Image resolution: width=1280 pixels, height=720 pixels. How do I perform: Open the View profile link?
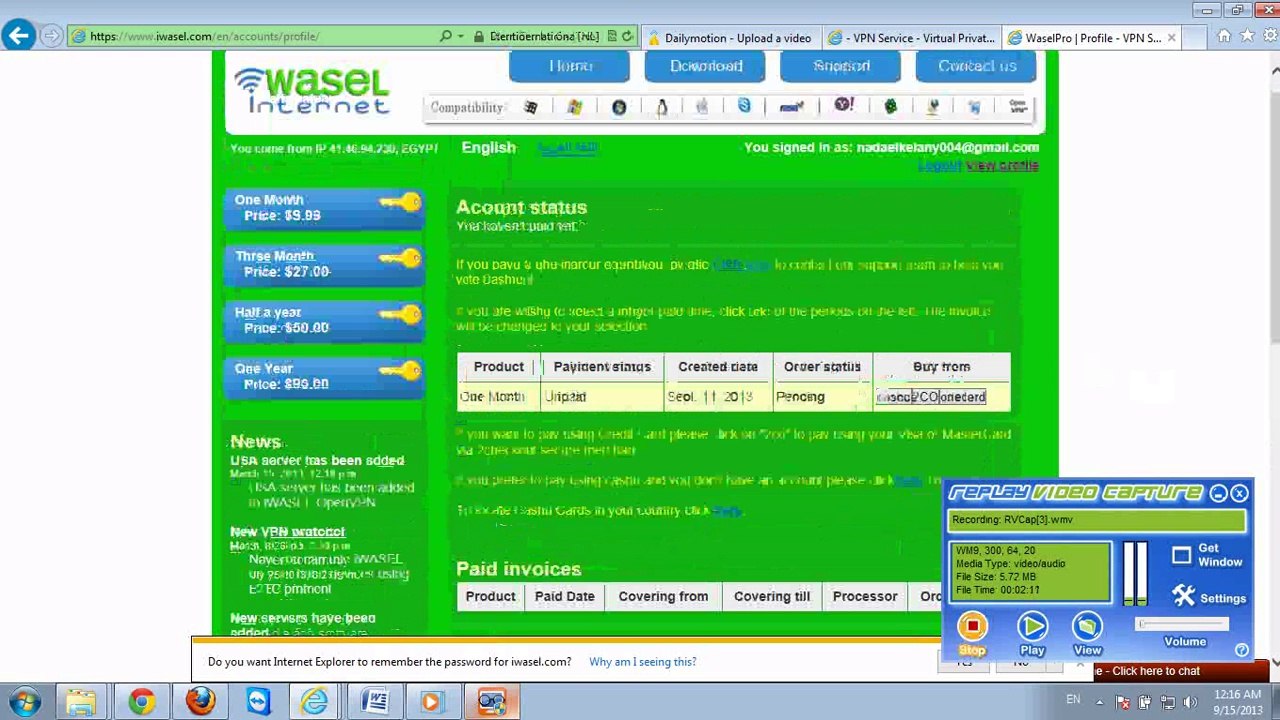[1002, 165]
